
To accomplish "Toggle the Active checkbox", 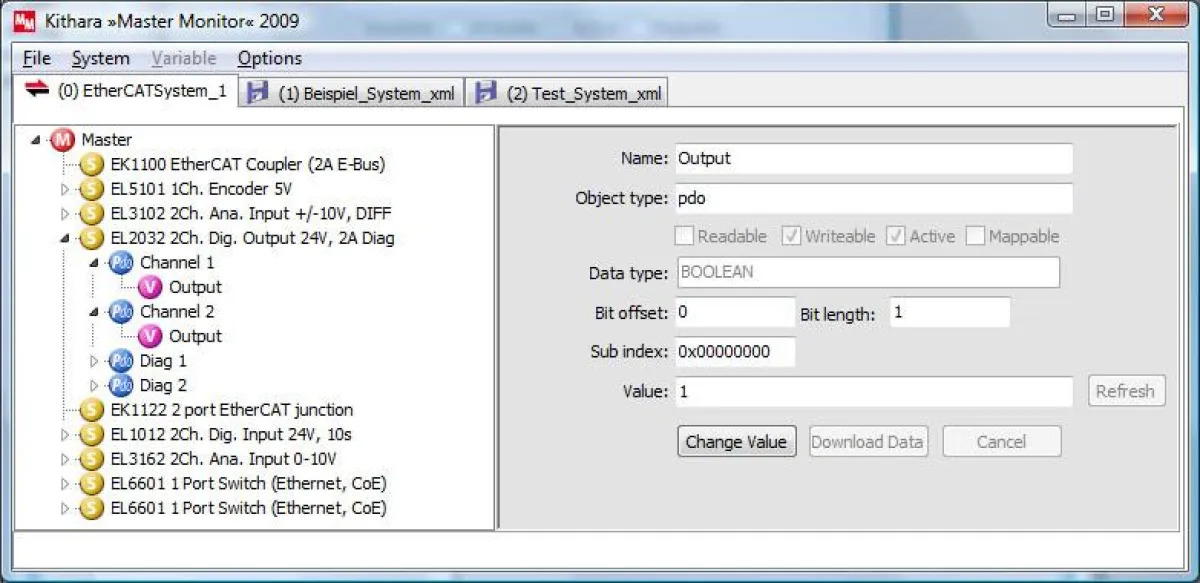I will tap(895, 237).
